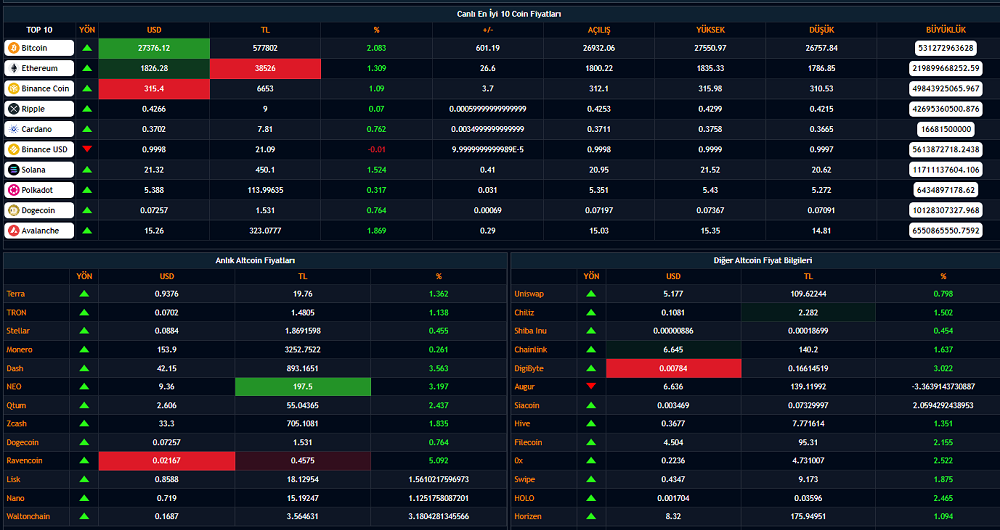
Task: Click the red Binance Coin USD price 315.4
Action: click(154, 89)
